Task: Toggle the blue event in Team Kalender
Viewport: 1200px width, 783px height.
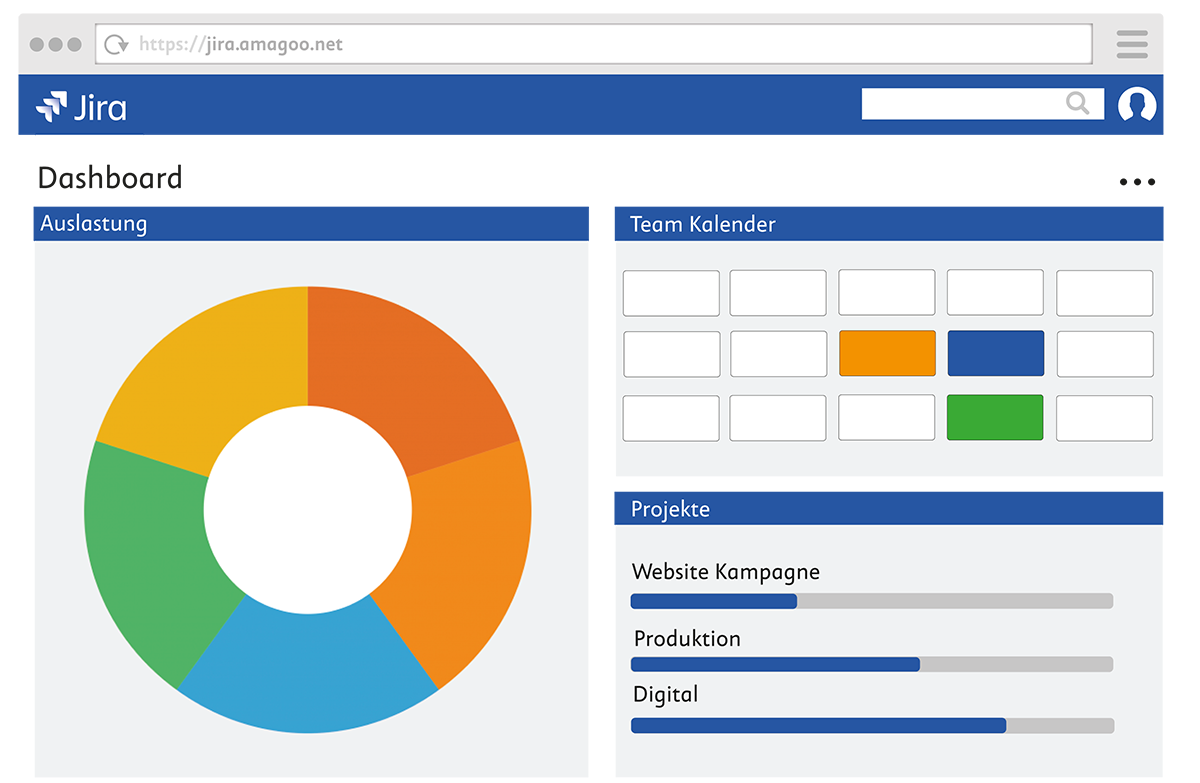Action: pos(995,353)
